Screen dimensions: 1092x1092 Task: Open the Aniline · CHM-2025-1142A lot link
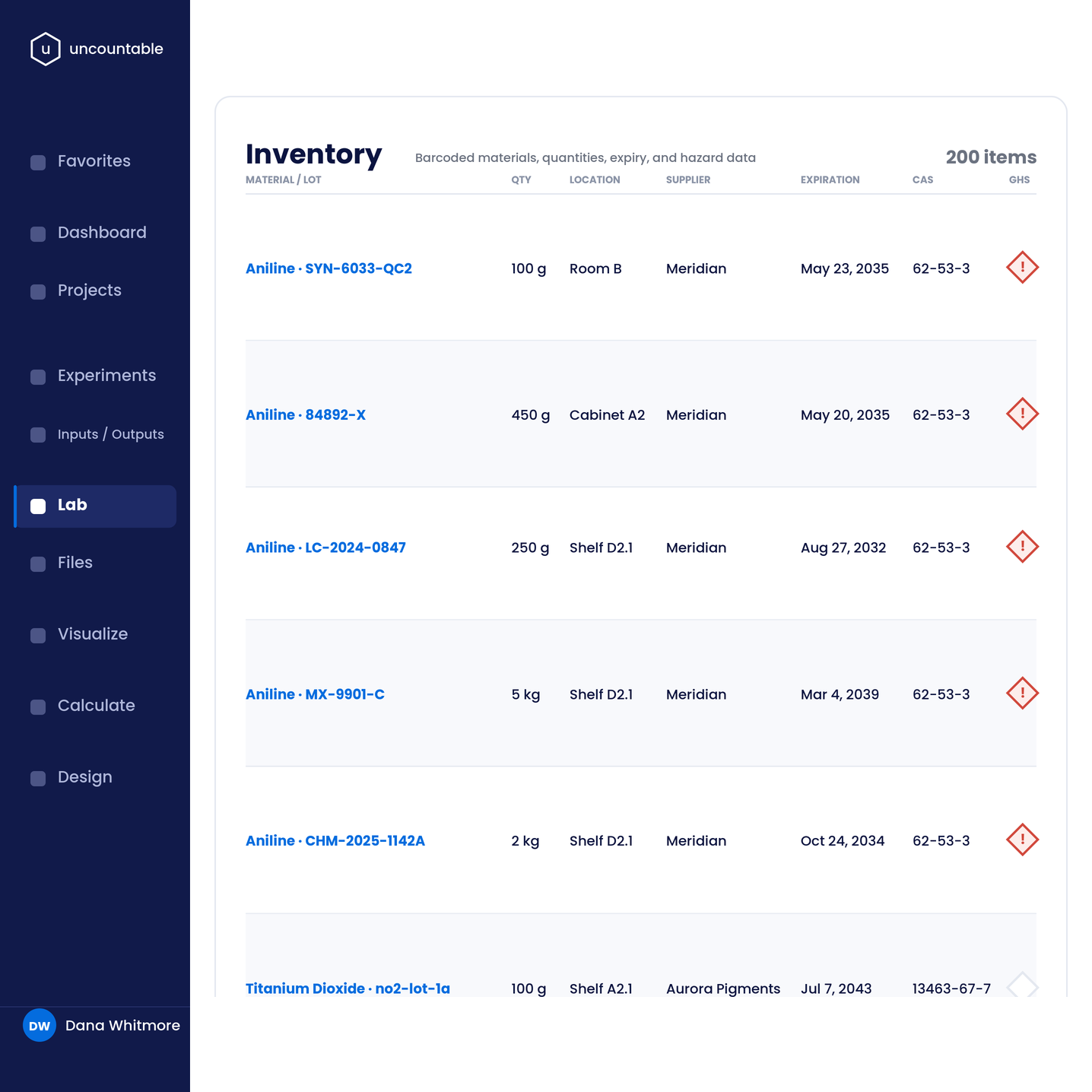pyautogui.click(x=335, y=840)
